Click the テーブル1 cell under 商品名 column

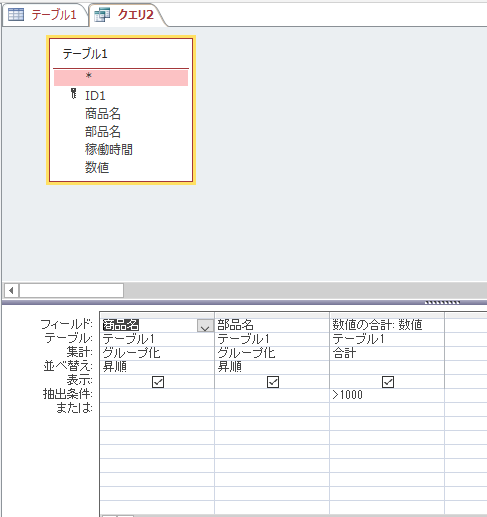coord(157,339)
